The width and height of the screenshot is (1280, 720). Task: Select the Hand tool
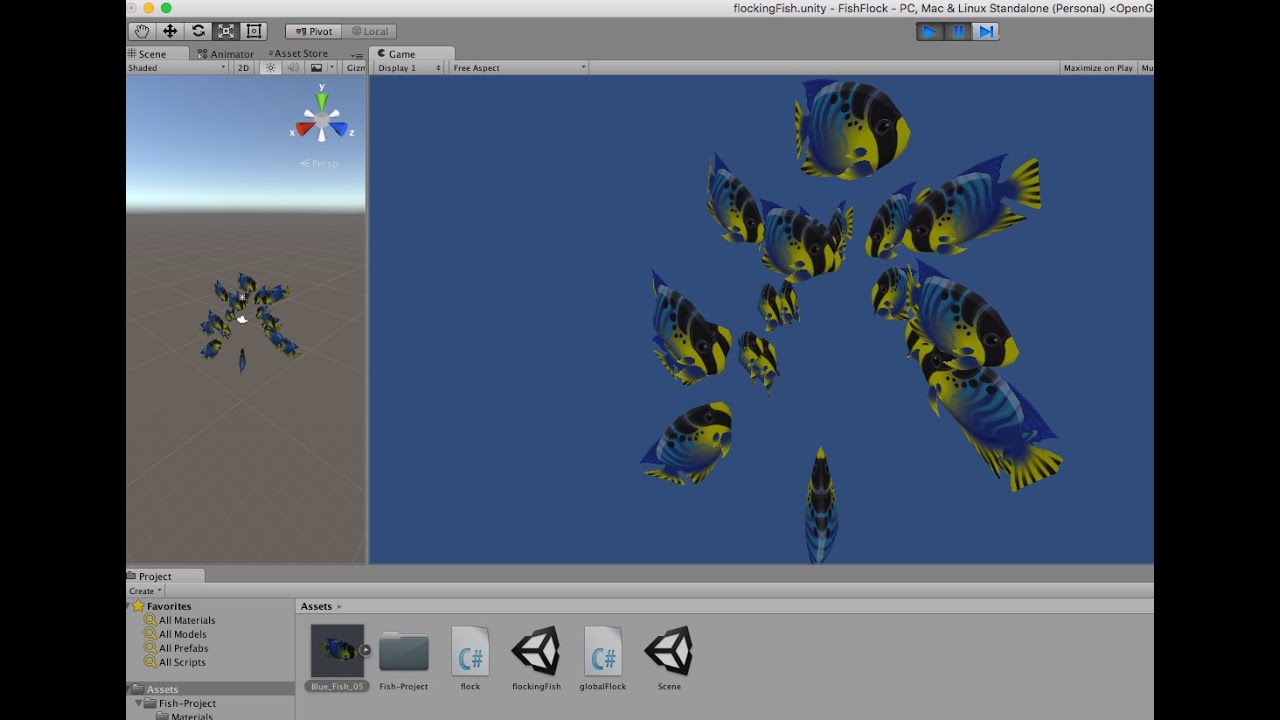coord(140,31)
